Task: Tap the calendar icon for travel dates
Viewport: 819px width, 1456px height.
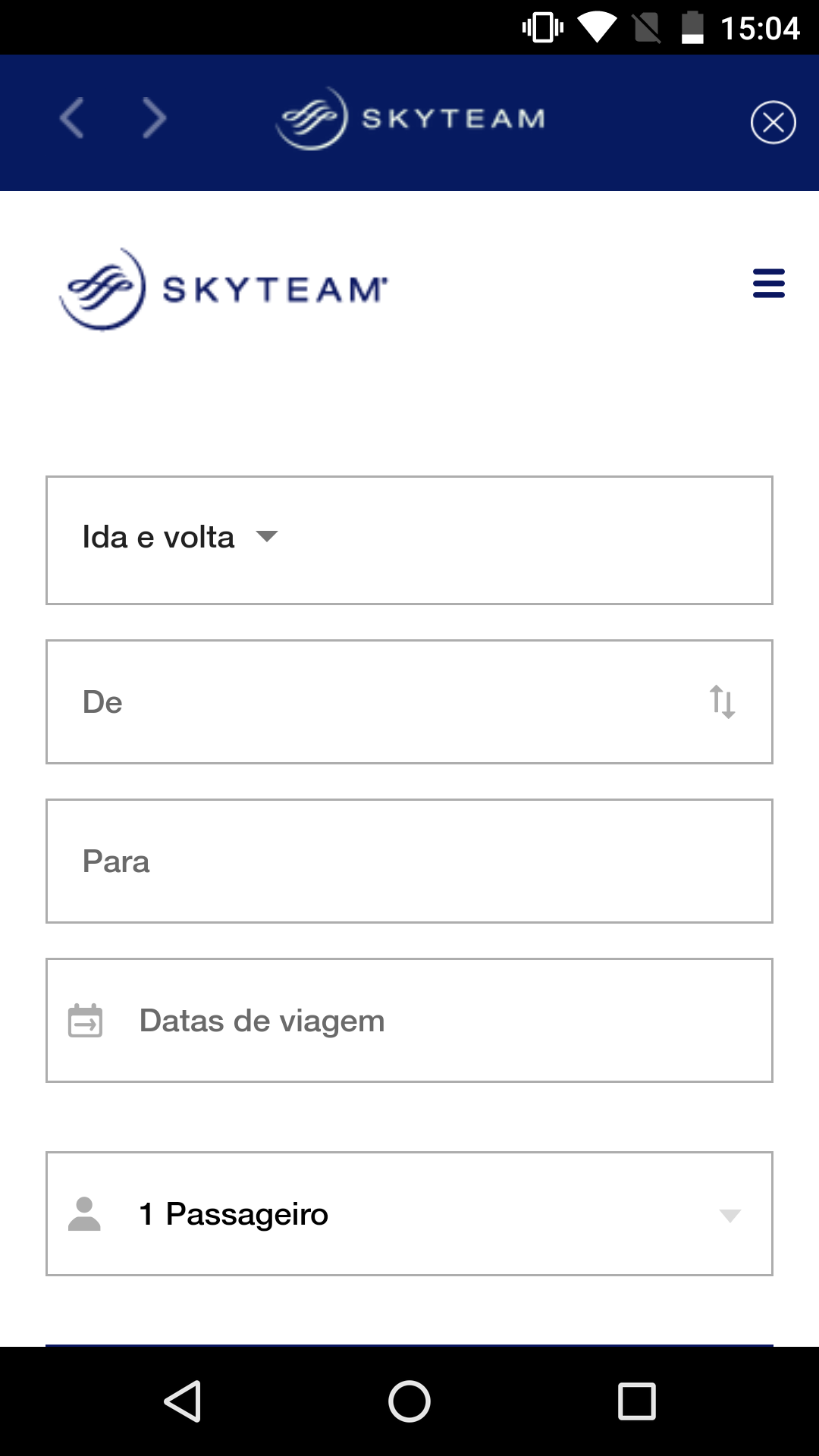Action: click(x=85, y=1020)
